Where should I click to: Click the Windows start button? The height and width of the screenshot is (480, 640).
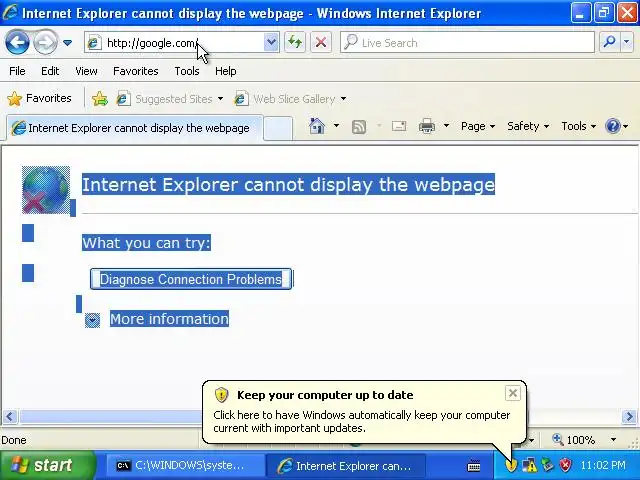[x=47, y=465]
